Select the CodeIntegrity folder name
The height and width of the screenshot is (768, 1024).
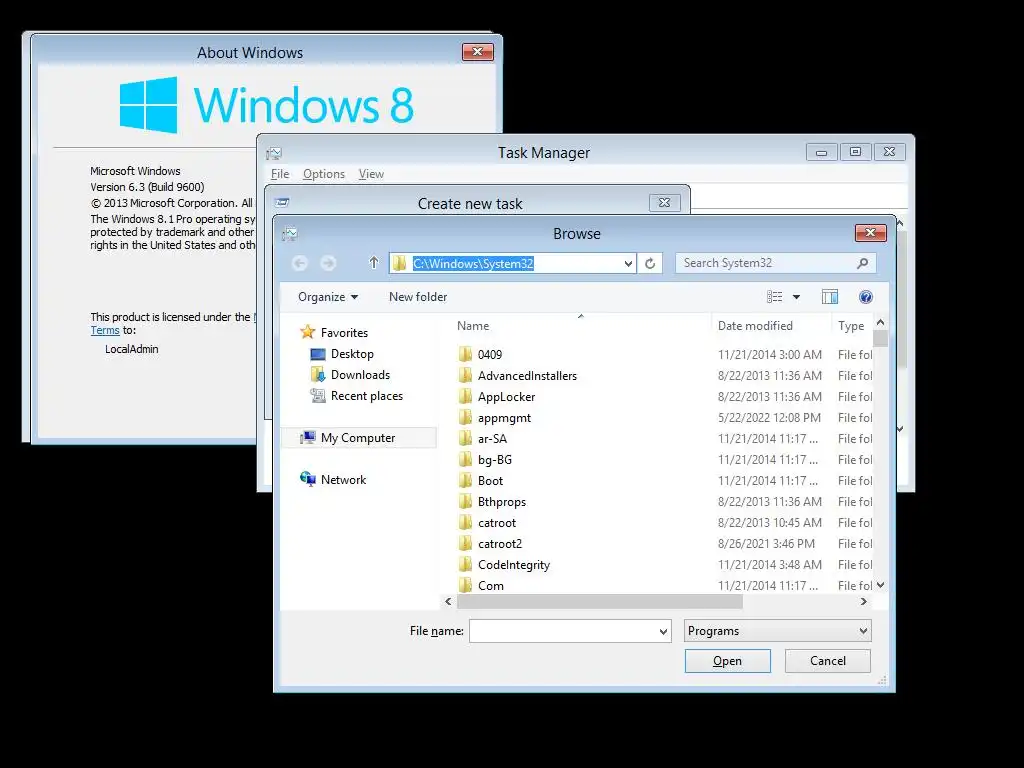514,565
